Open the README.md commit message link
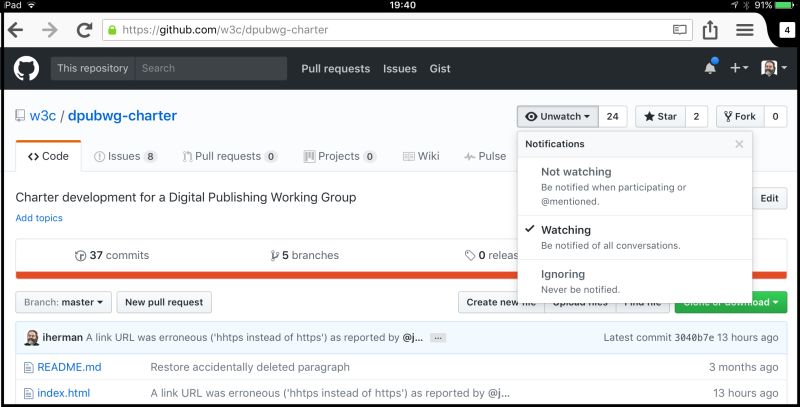The image size is (800, 407). pyautogui.click(x=250, y=367)
